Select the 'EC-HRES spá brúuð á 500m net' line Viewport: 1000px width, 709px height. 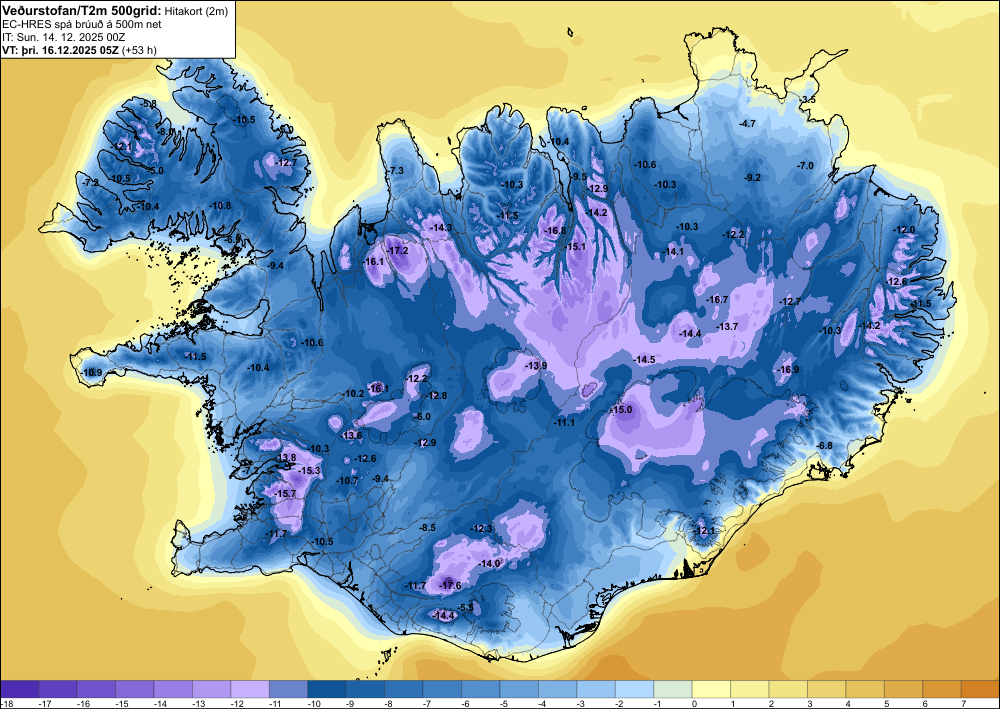click(x=82, y=24)
